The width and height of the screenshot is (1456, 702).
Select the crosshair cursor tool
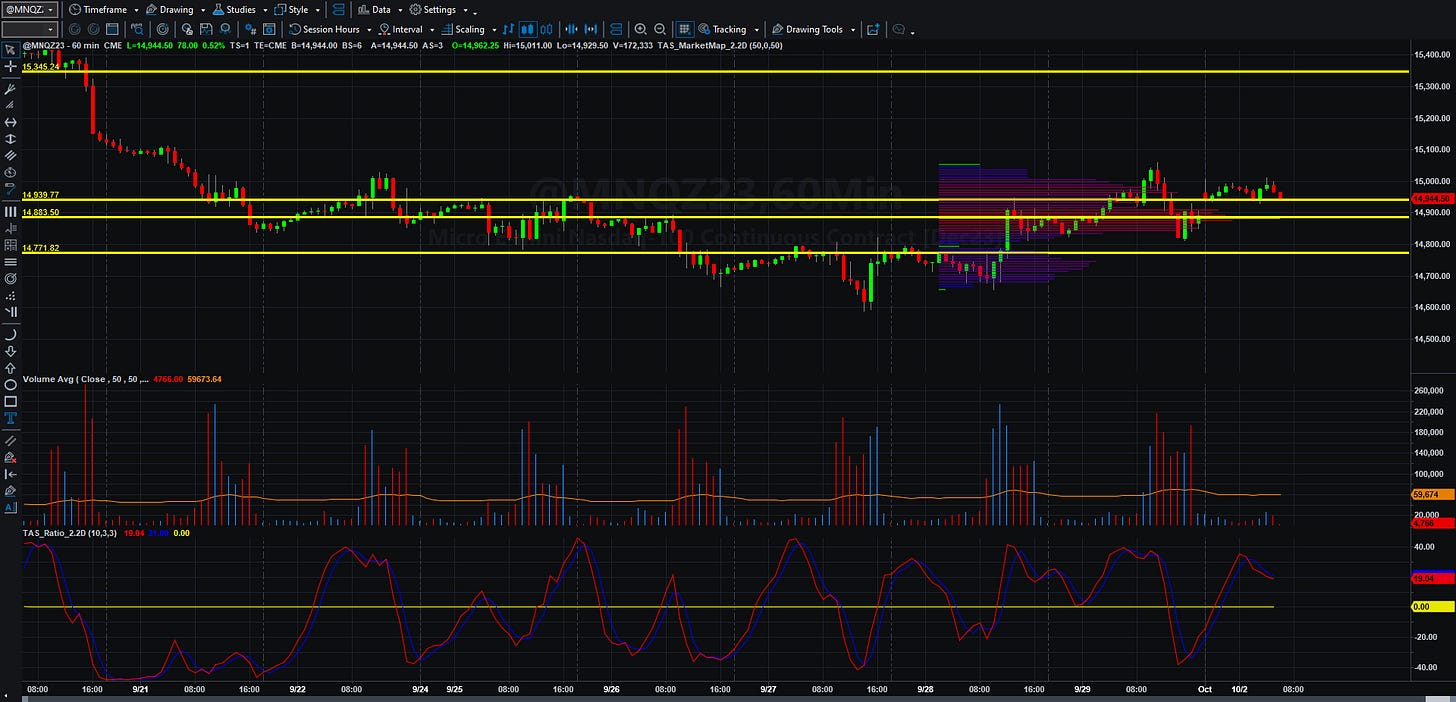pyautogui.click(x=10, y=66)
